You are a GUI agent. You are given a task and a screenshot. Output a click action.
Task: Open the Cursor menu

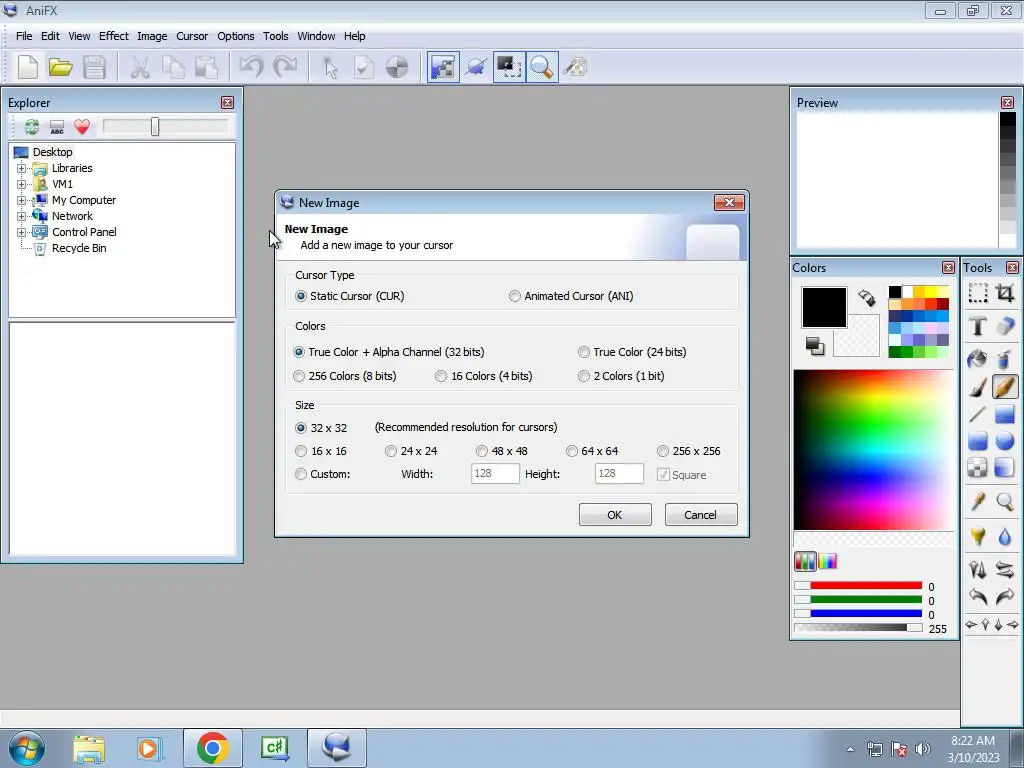pyautogui.click(x=192, y=36)
